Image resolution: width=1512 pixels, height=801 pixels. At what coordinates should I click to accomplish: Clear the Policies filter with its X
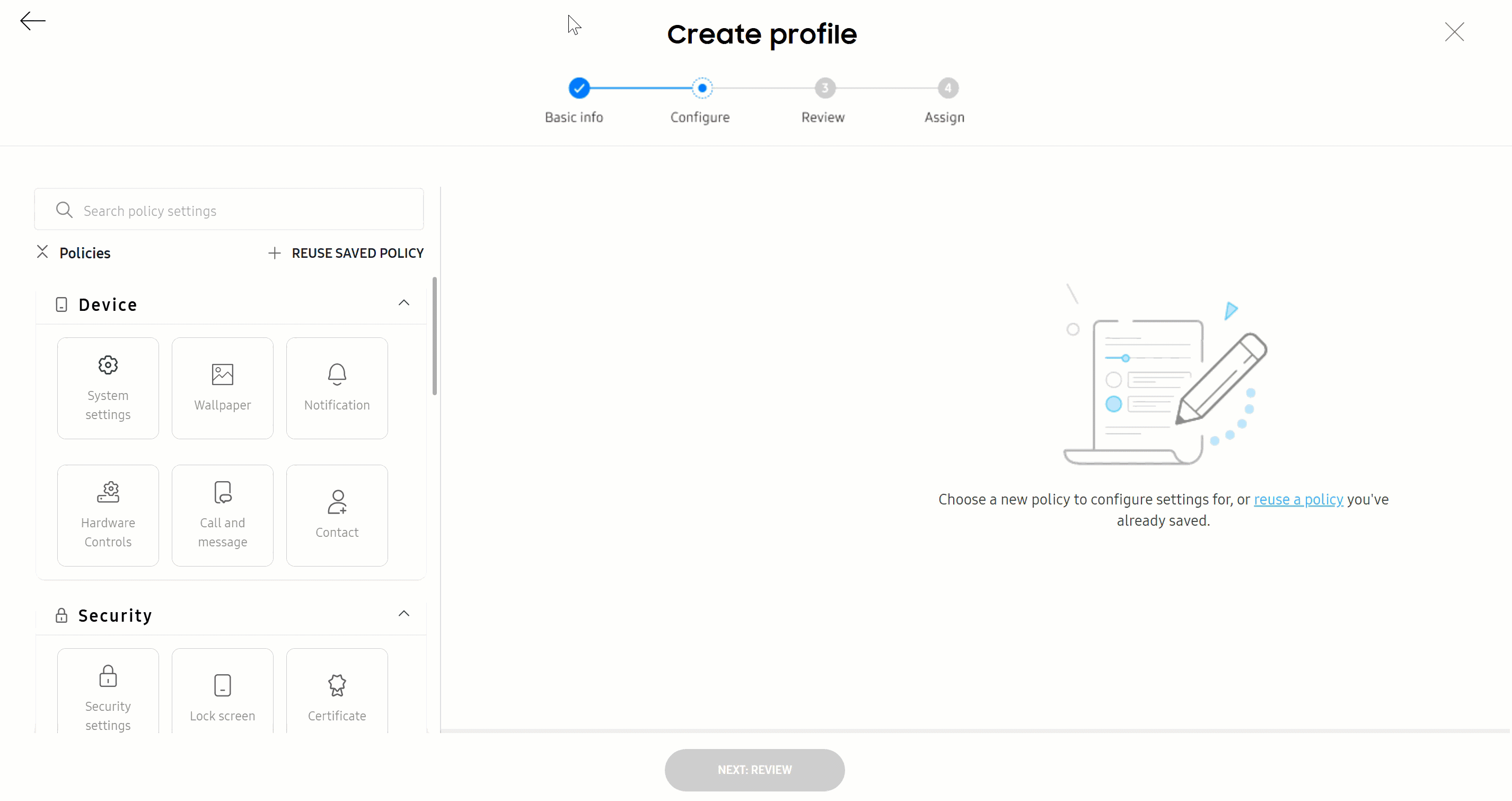coord(42,252)
